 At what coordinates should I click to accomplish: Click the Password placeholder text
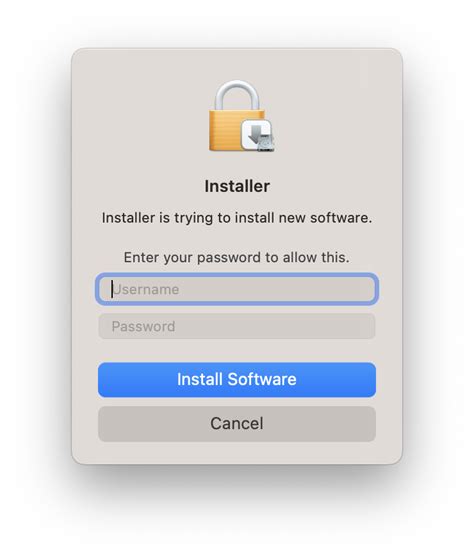point(143,327)
